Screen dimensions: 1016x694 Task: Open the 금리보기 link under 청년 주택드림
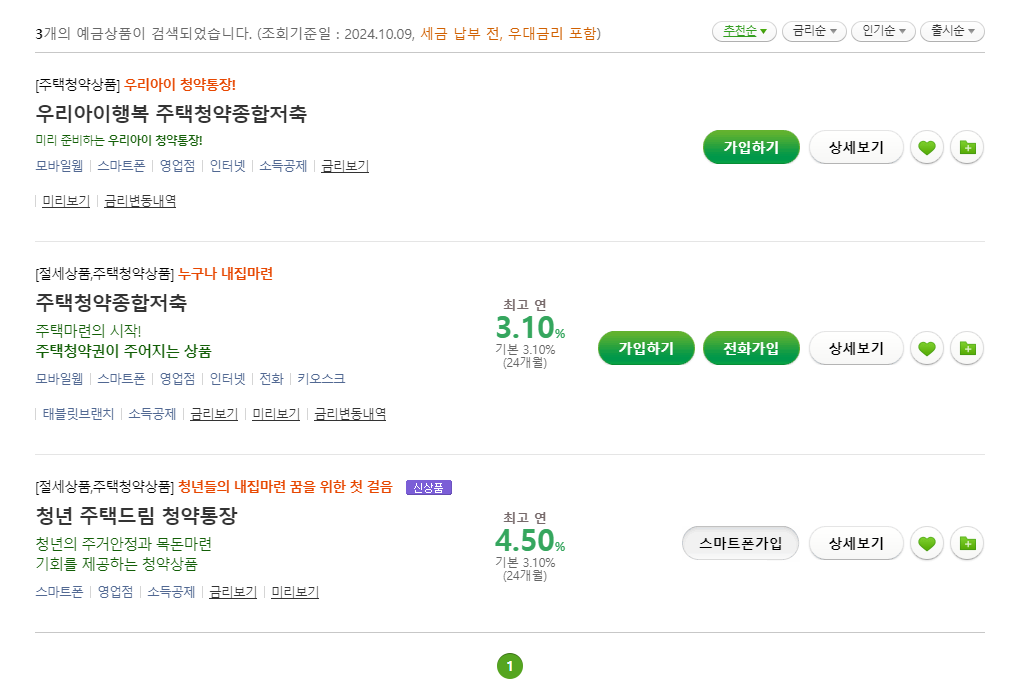tap(231, 591)
